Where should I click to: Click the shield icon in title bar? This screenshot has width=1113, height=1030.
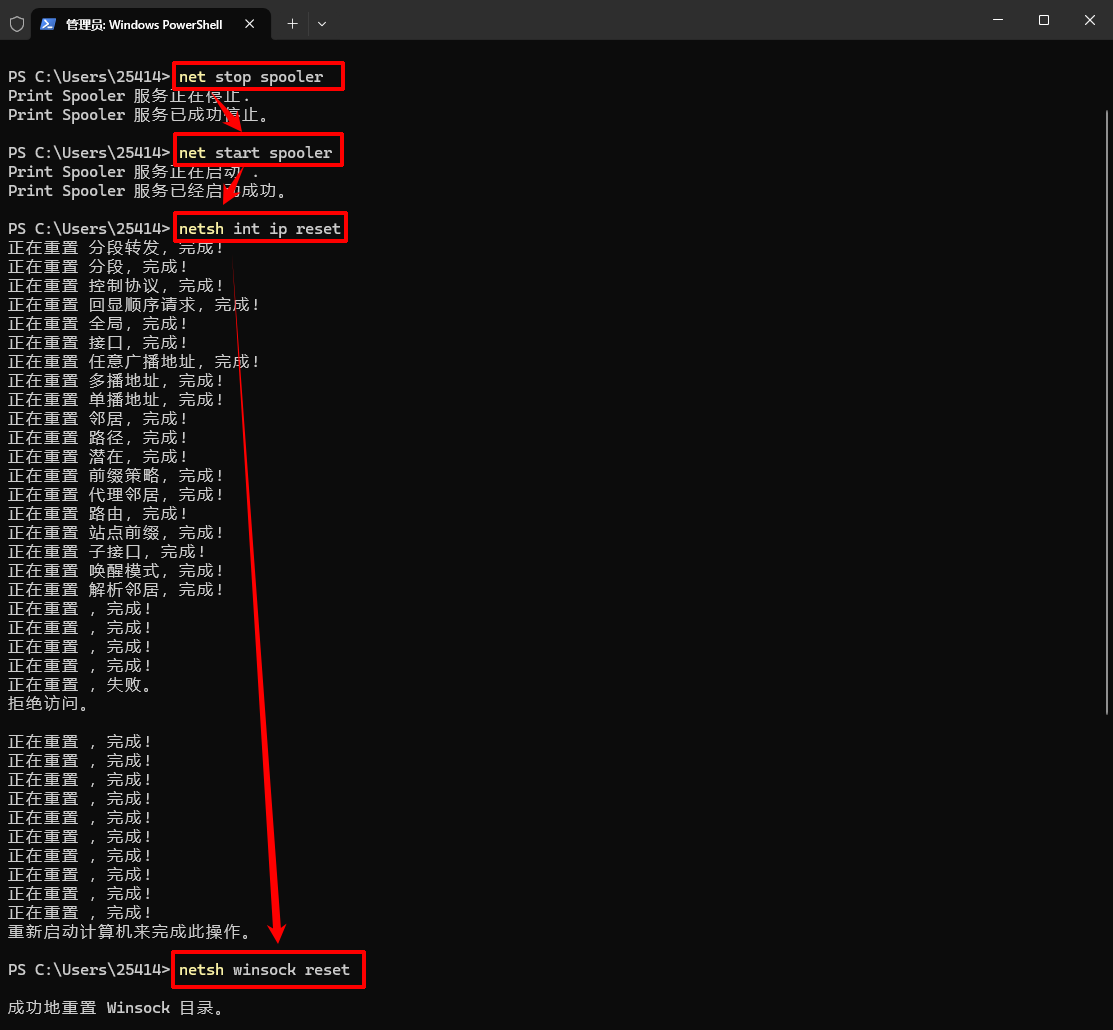(17, 24)
